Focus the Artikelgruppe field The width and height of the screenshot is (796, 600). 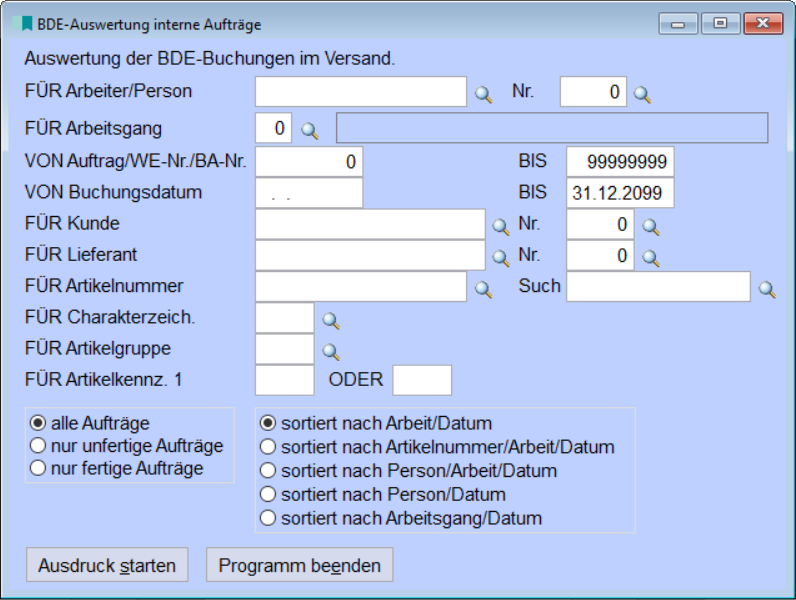coord(285,349)
